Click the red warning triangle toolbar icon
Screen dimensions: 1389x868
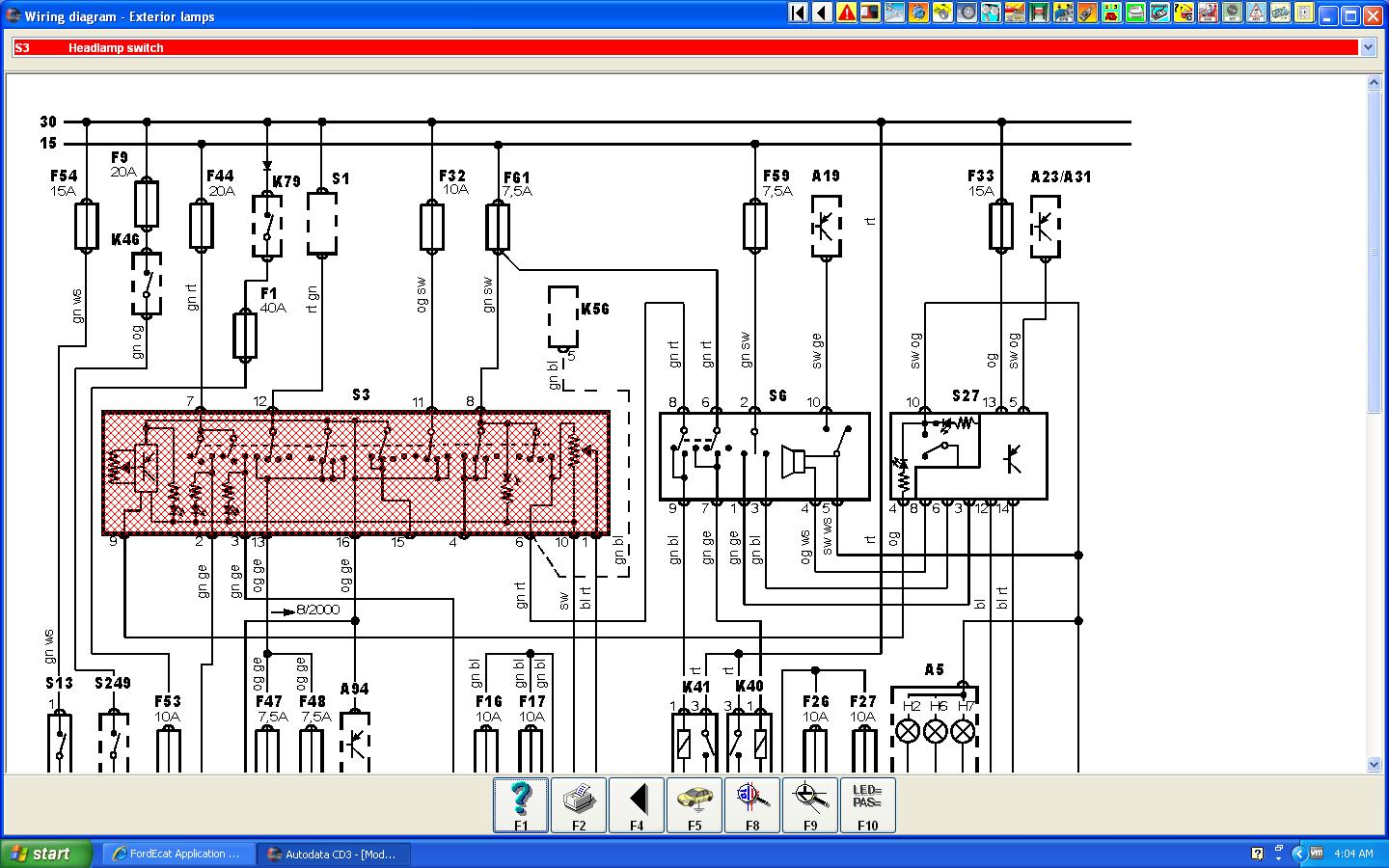pos(846,14)
